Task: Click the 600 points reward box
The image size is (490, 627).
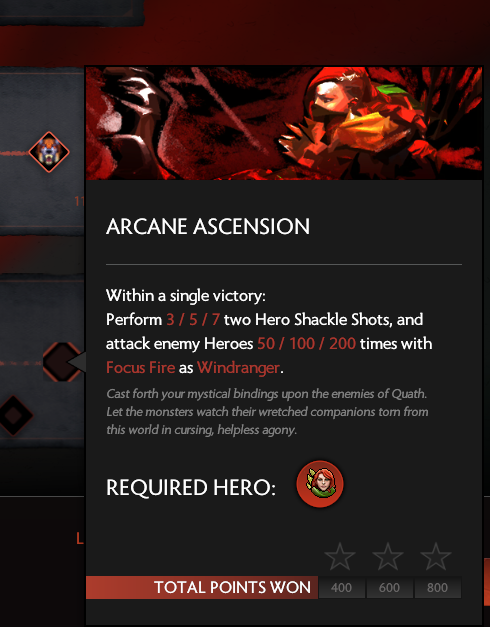Action: tap(389, 587)
